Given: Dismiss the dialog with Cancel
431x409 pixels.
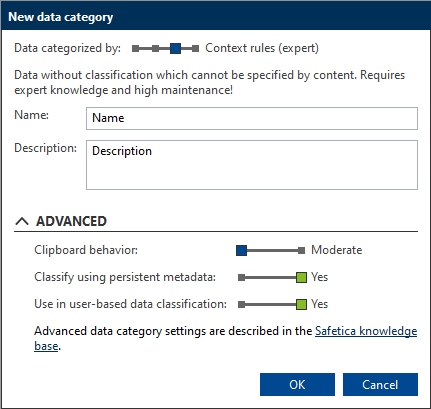Looking at the screenshot, I should tap(380, 384).
